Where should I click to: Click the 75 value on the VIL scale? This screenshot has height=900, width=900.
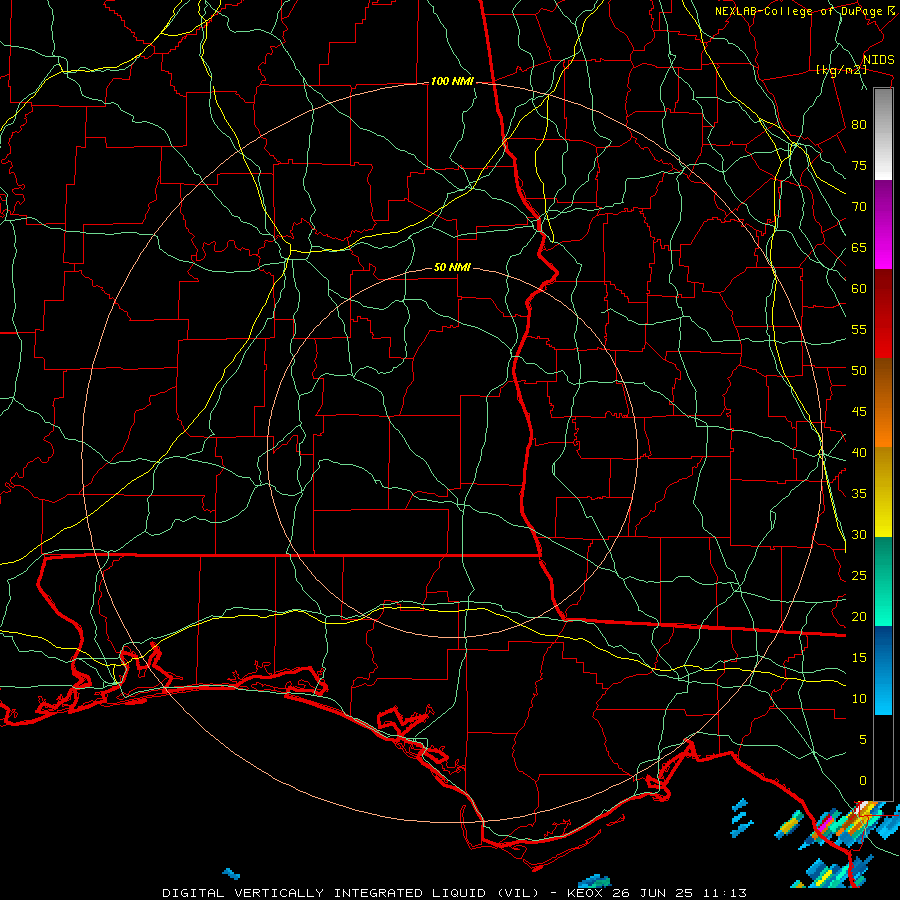tap(859, 165)
